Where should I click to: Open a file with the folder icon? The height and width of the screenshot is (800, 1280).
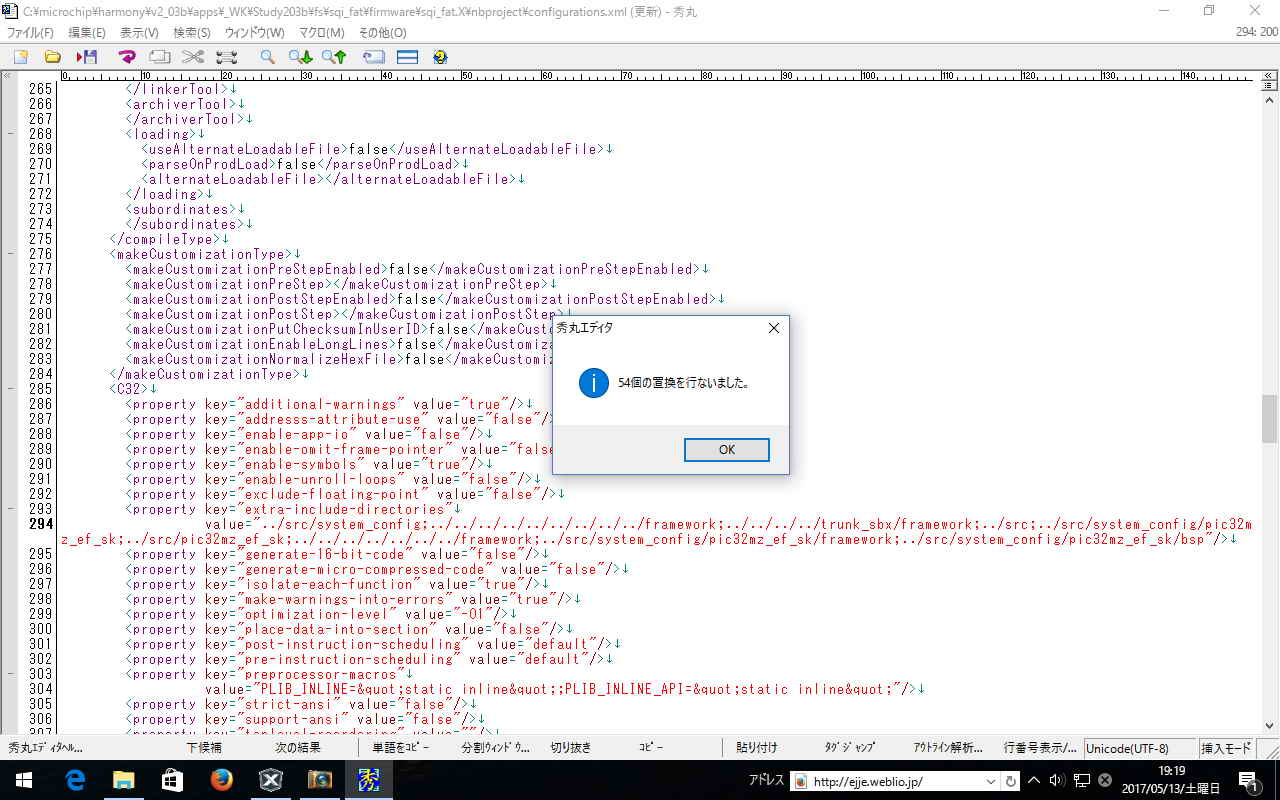53,57
